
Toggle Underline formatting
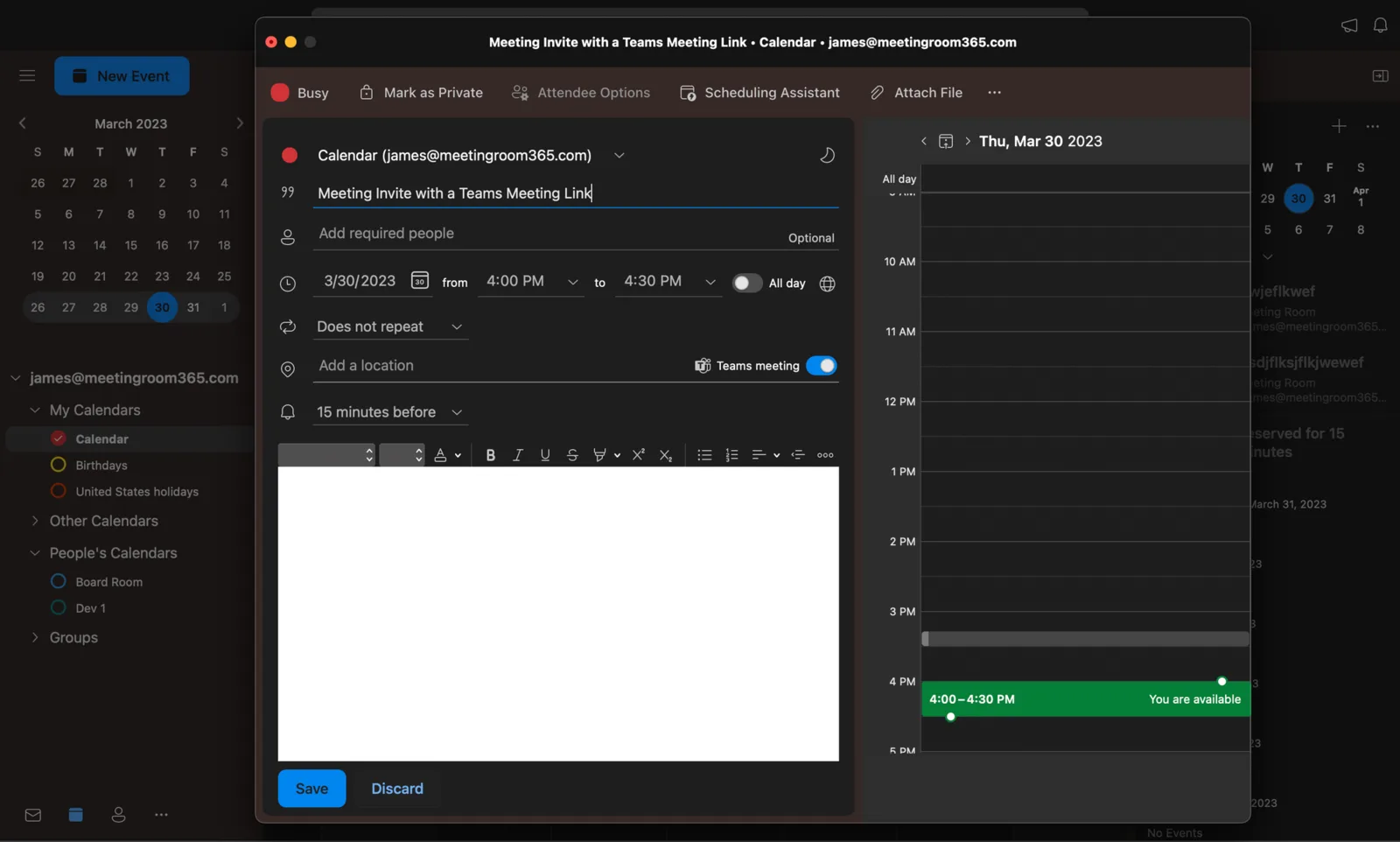click(x=545, y=455)
